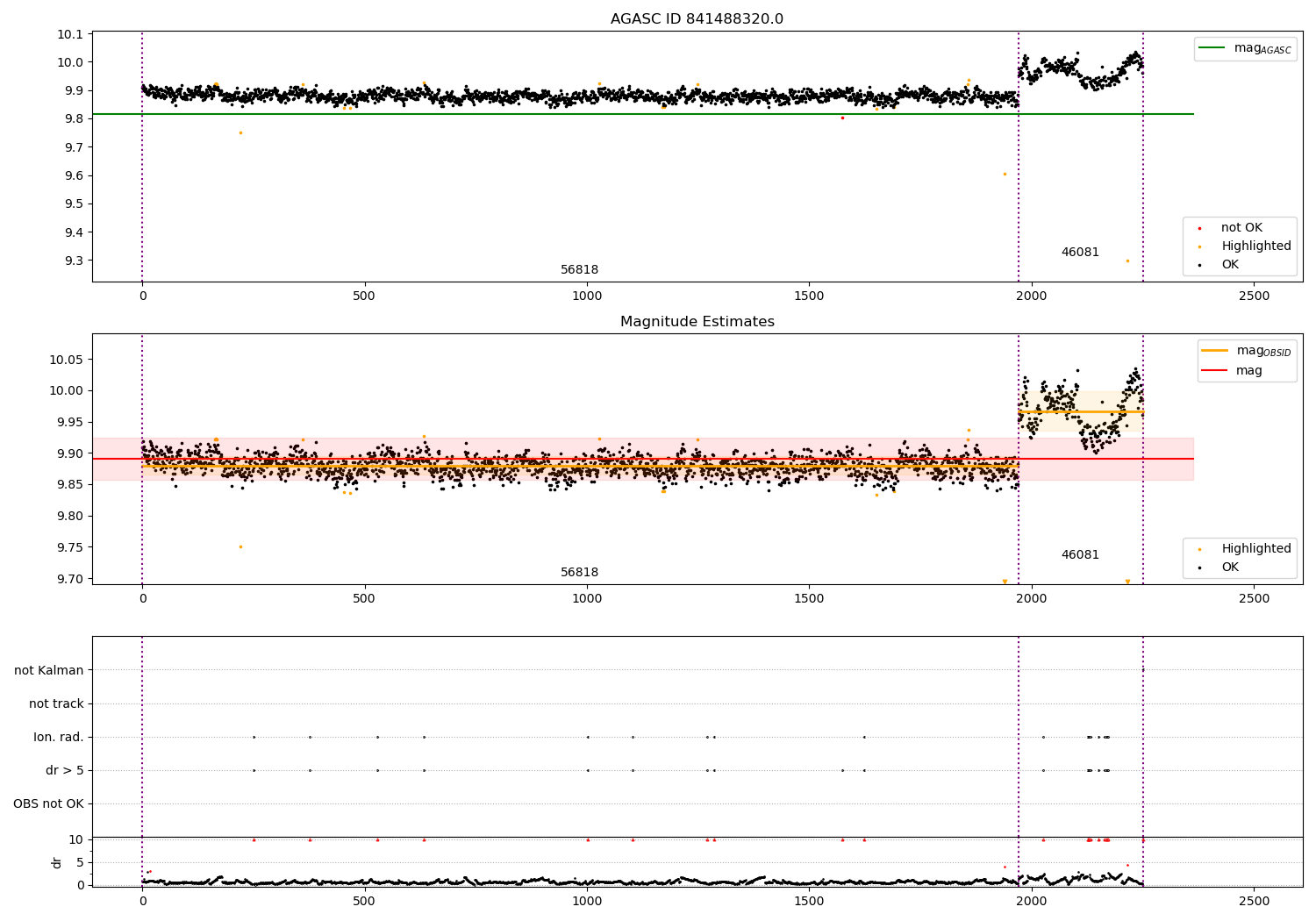Viewport: 1316px width, 921px height.
Task: Click the green line sample in the top legend
Action: [x=1212, y=48]
